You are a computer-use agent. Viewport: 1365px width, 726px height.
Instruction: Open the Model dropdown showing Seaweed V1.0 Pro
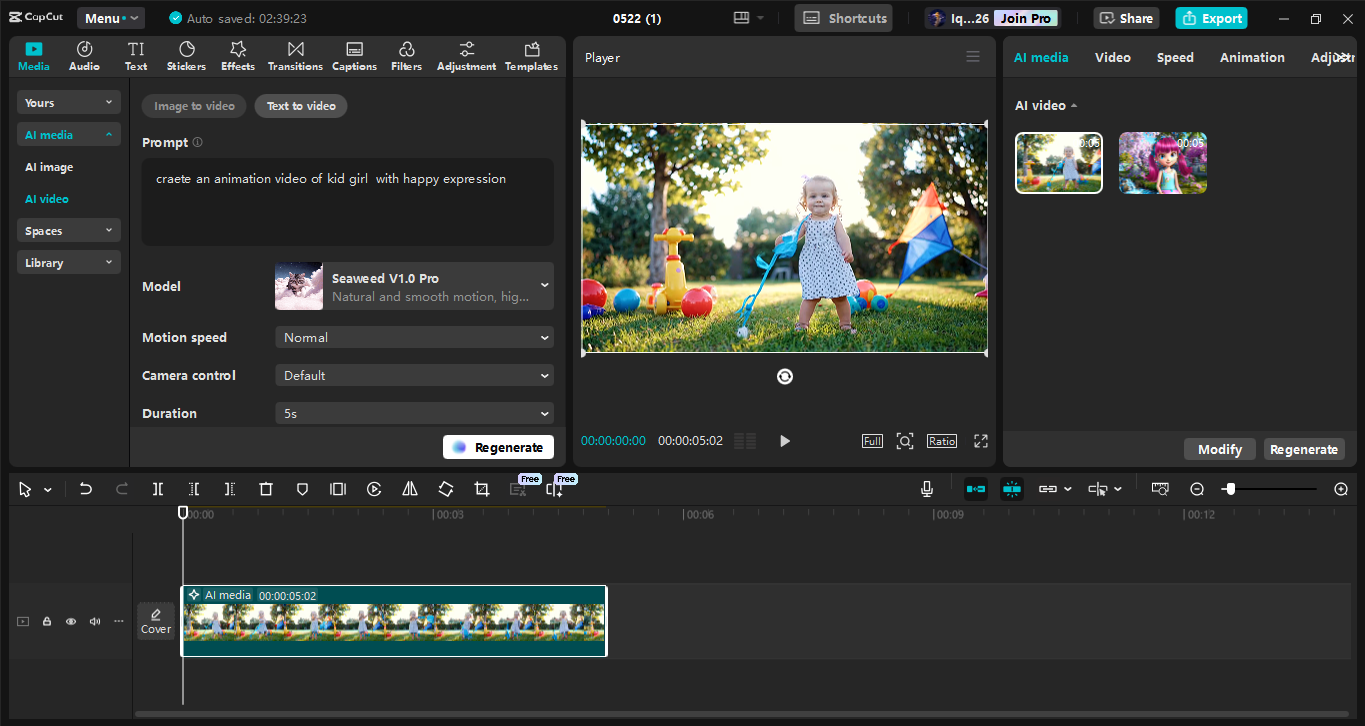pyautogui.click(x=414, y=286)
